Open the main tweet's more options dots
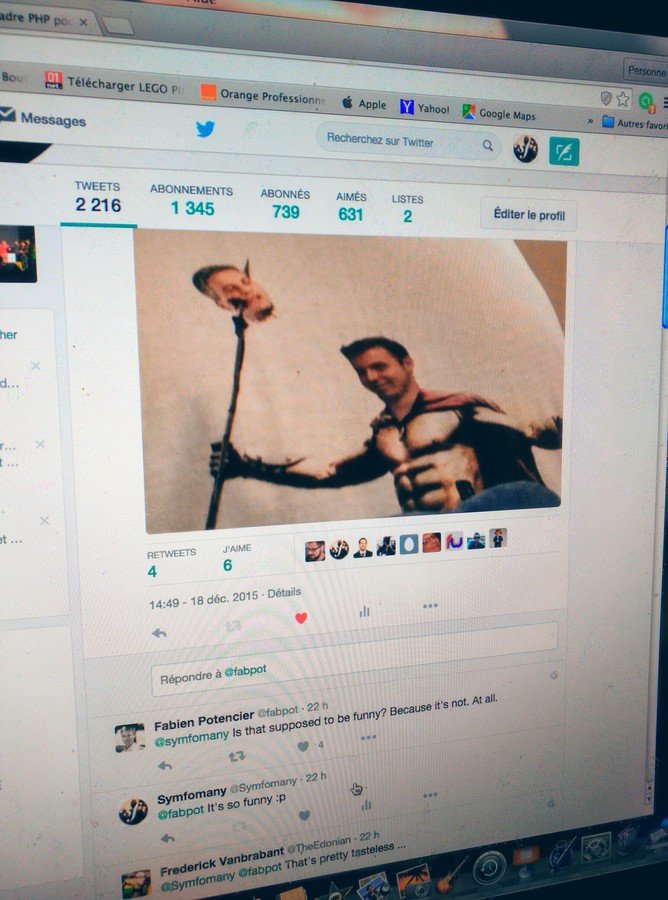 point(430,606)
